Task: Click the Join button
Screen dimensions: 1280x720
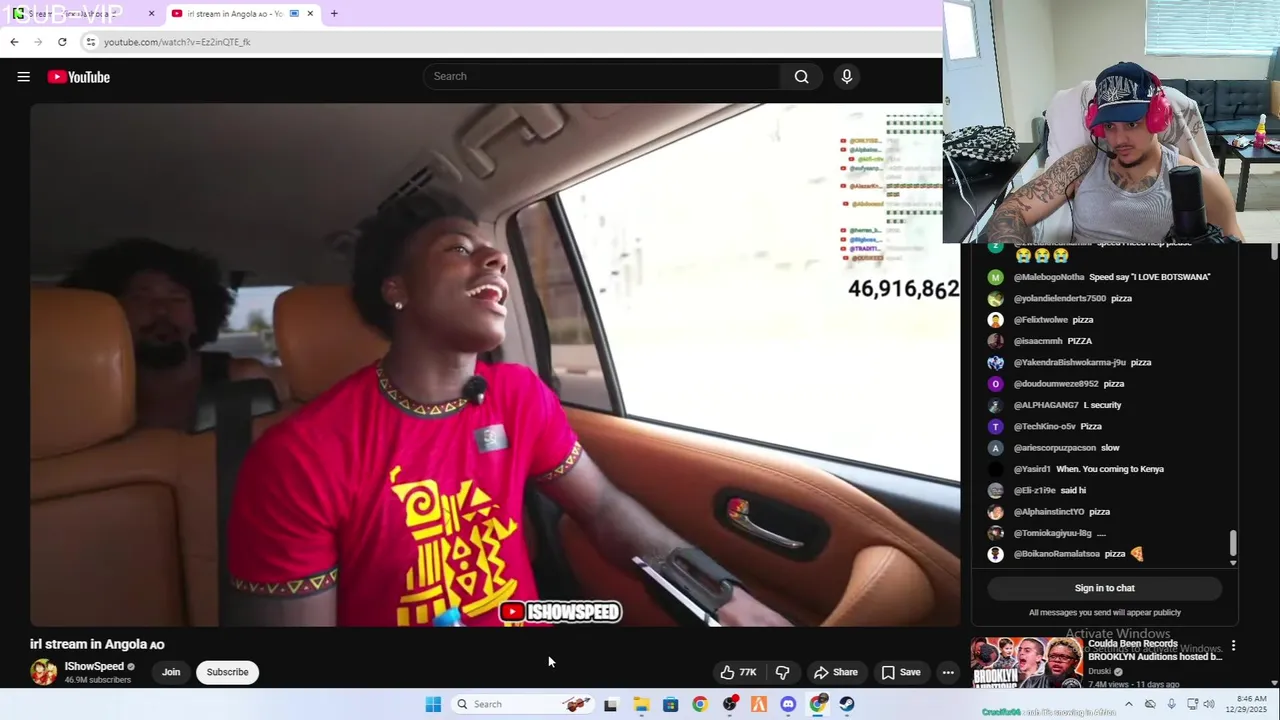Action: 171,672
